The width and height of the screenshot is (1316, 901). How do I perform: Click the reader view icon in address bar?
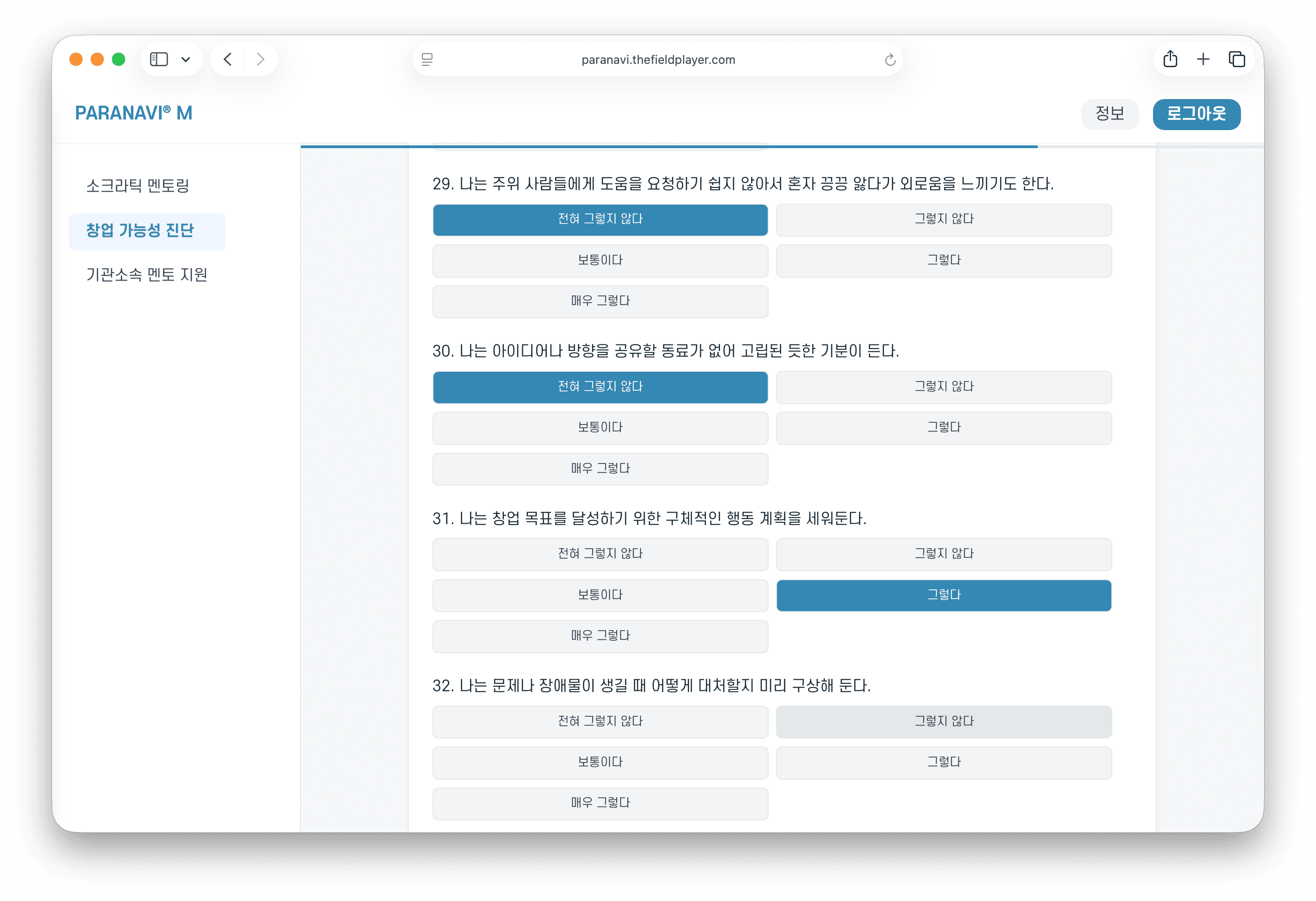[427, 59]
